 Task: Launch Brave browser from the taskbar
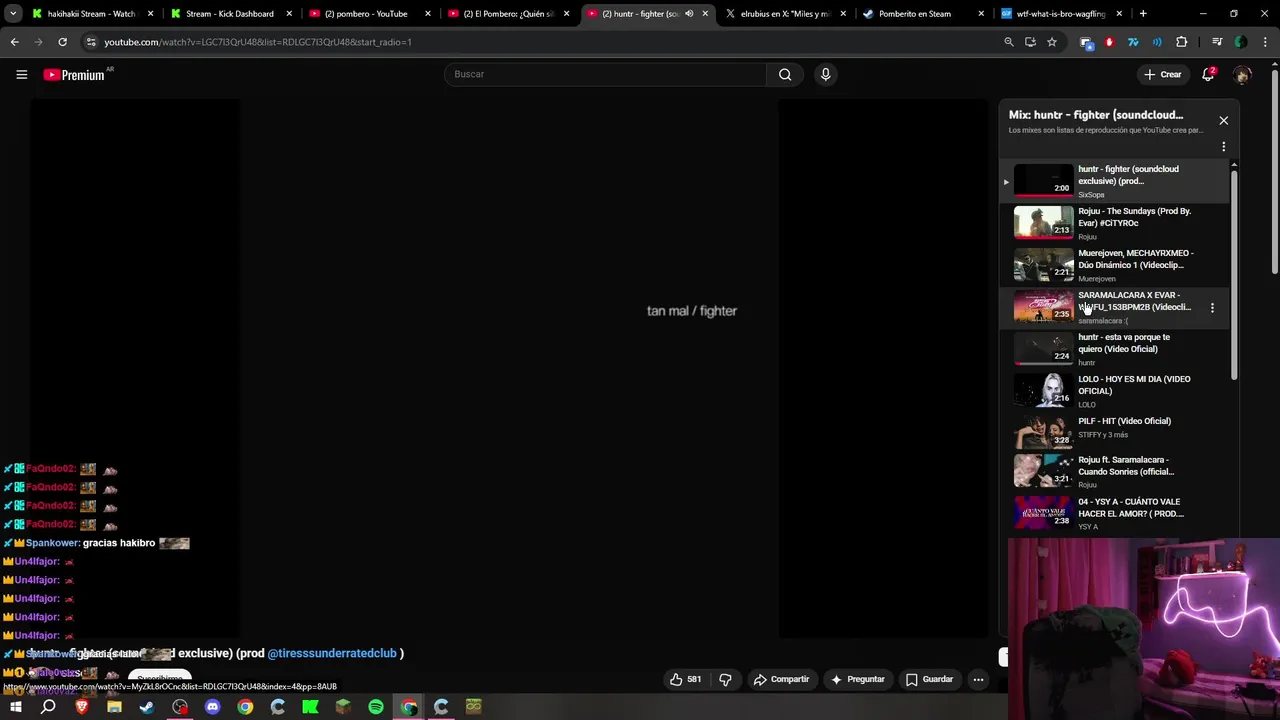[x=81, y=707]
